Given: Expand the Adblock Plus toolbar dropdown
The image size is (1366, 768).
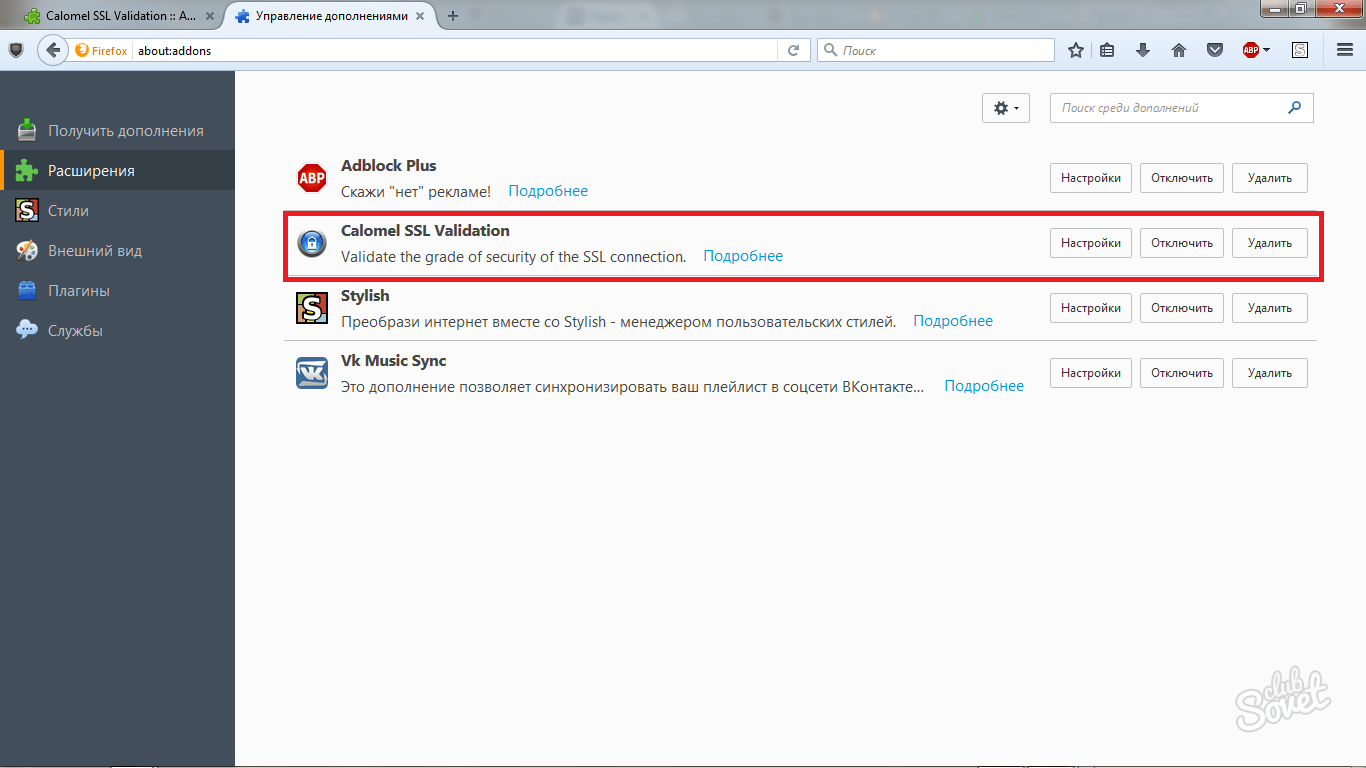Looking at the screenshot, I should tap(1266, 50).
